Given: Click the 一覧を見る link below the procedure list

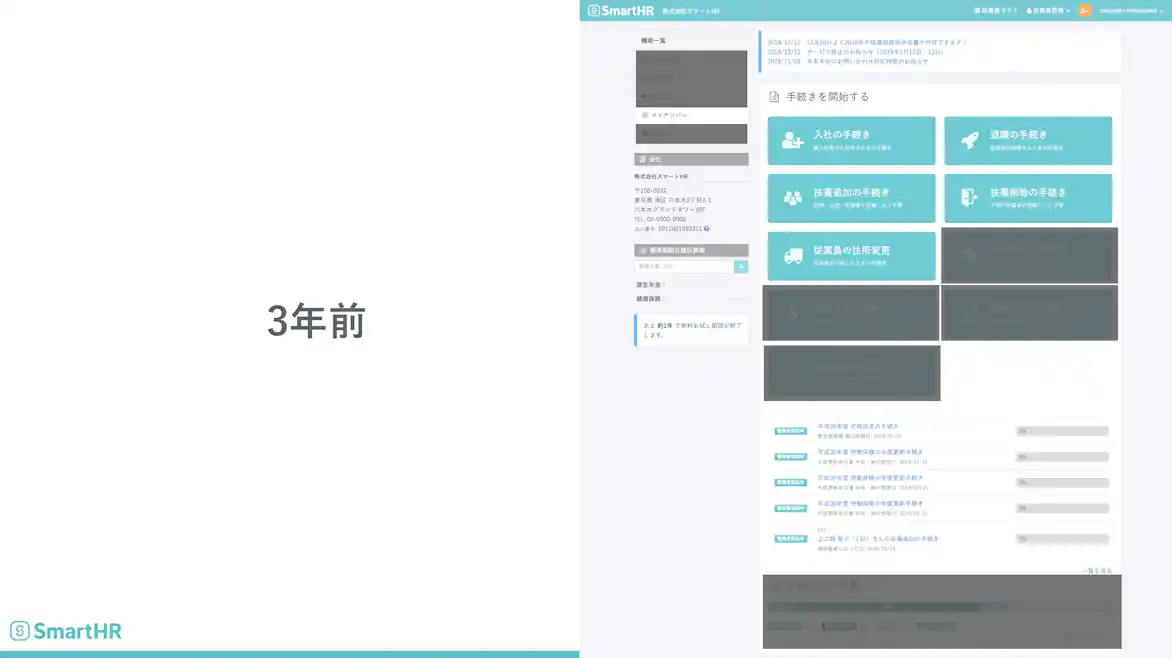Looking at the screenshot, I should (x=1097, y=569).
